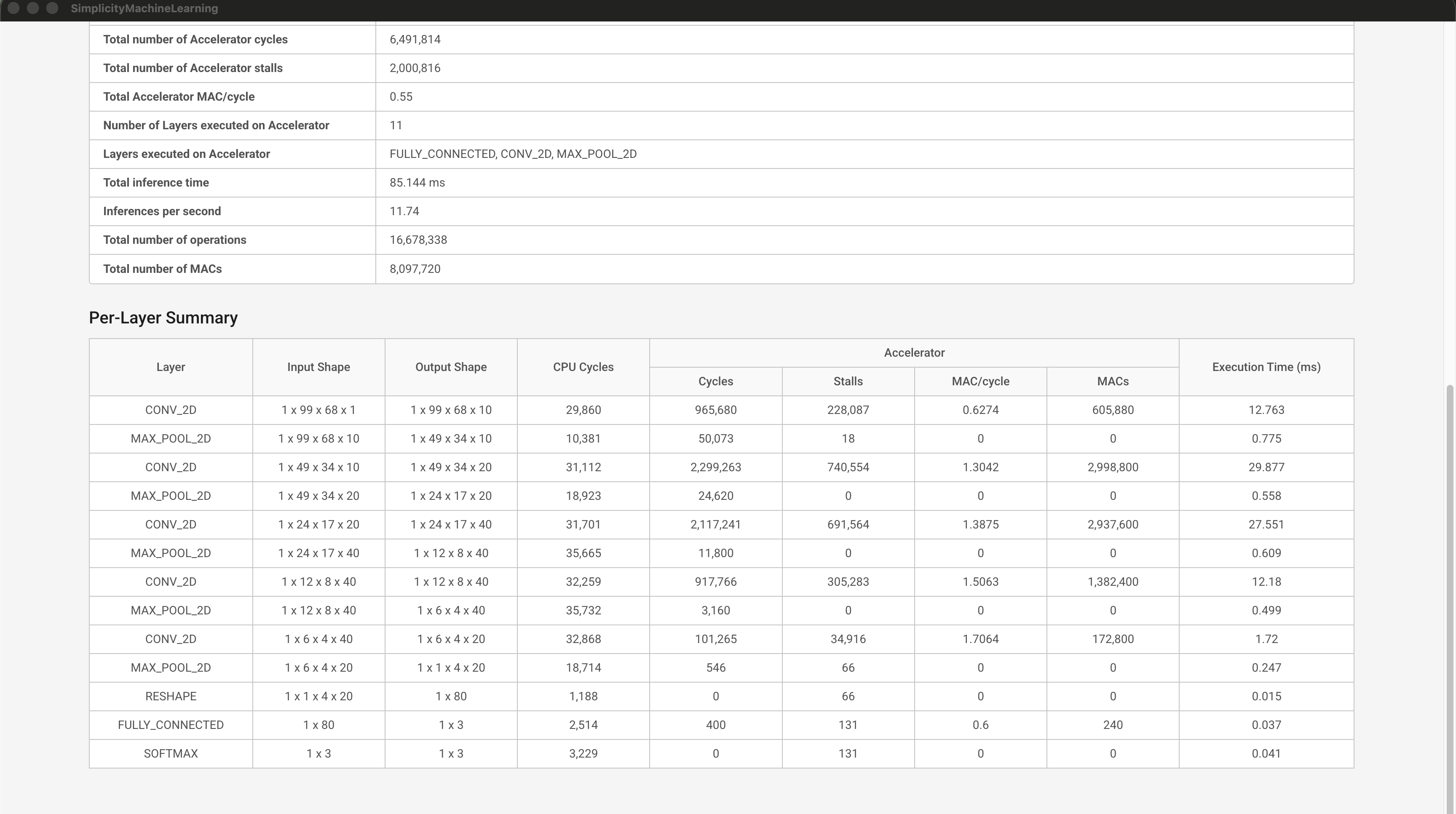This screenshot has height=814, width=1456.
Task: Click SOFTMAX execution time 0.041
Action: [1266, 753]
